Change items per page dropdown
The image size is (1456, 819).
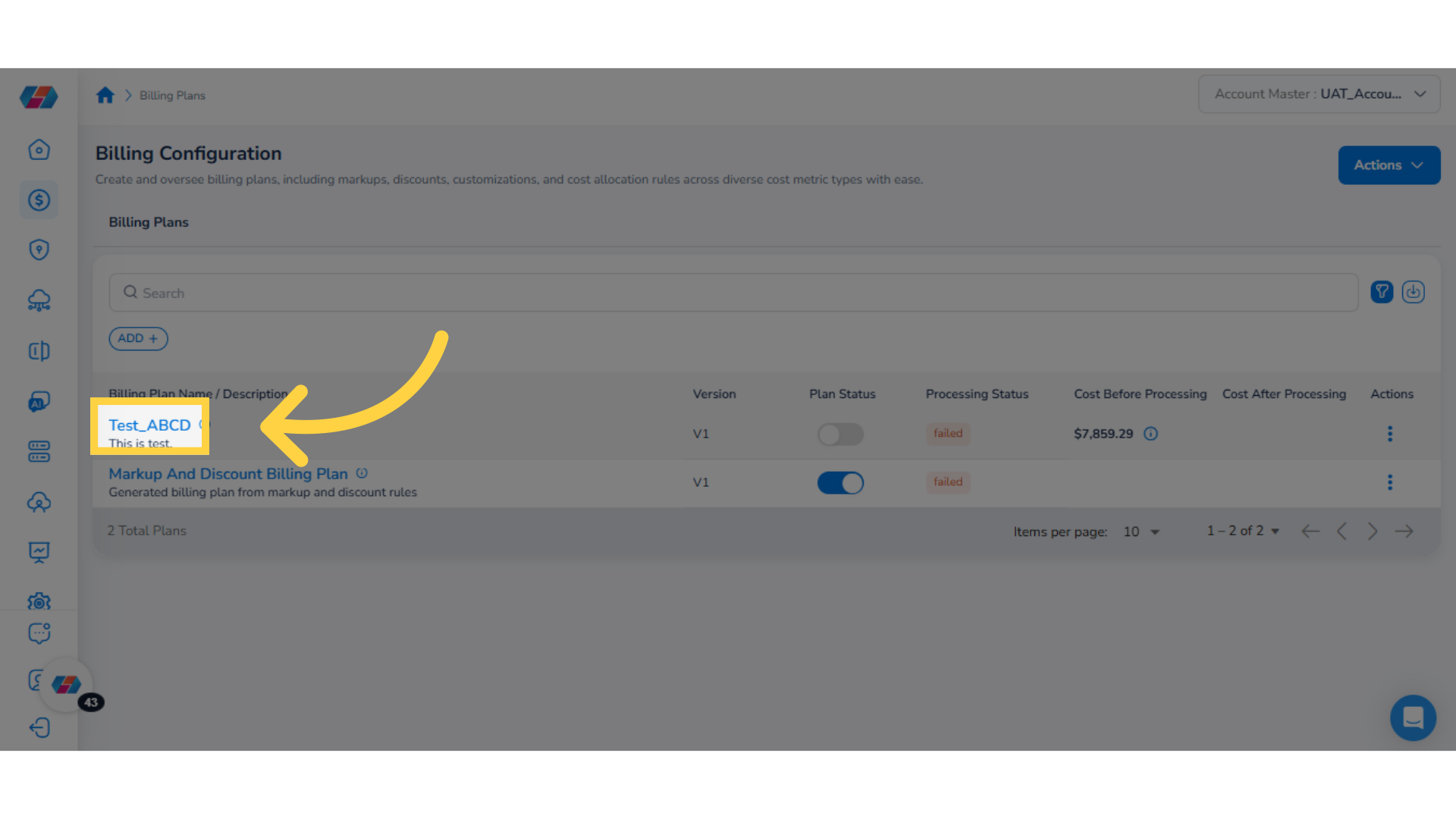tap(1141, 532)
